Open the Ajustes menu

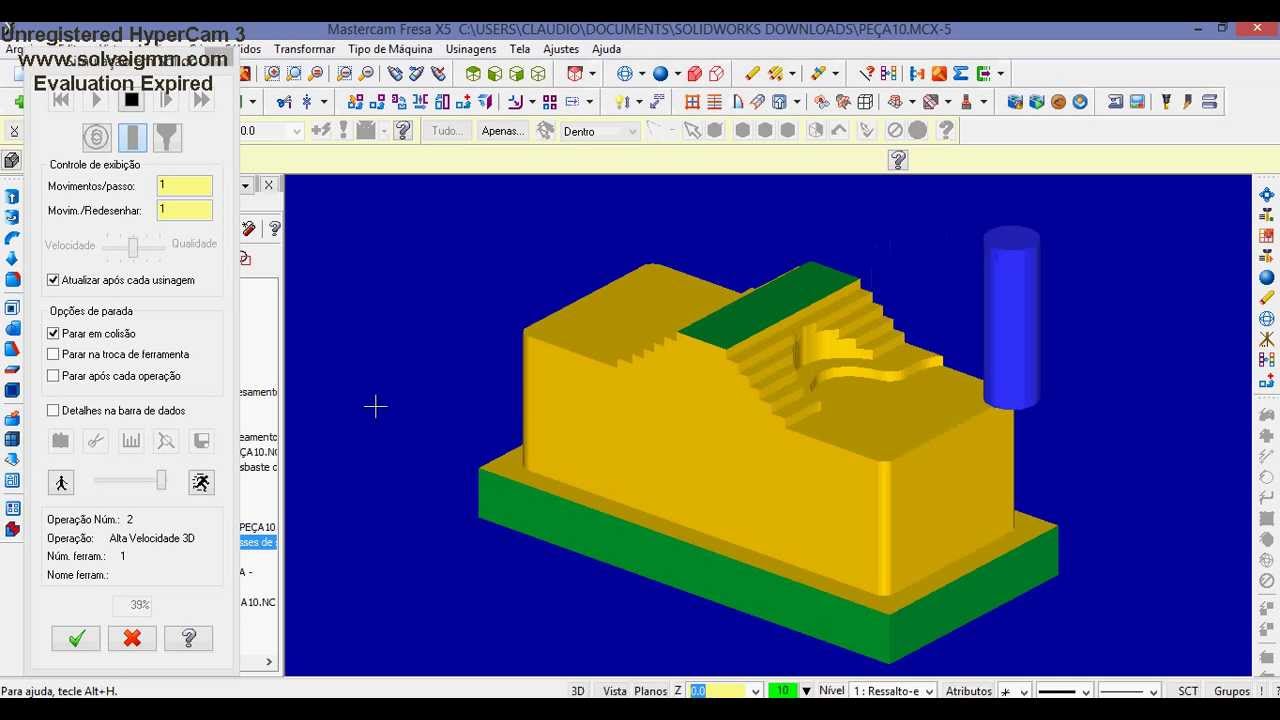[561, 49]
